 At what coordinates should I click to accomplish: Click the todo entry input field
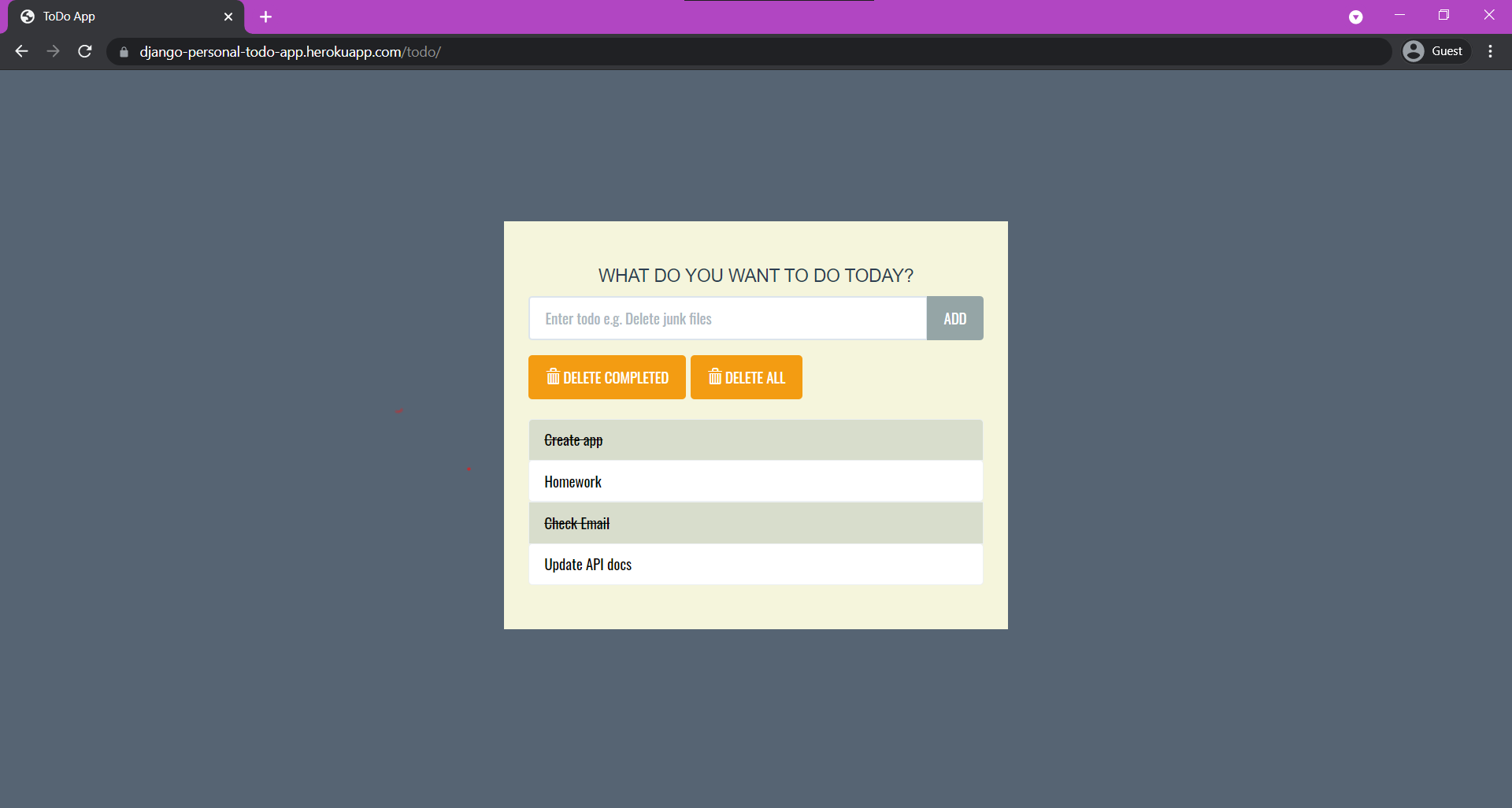pos(728,318)
